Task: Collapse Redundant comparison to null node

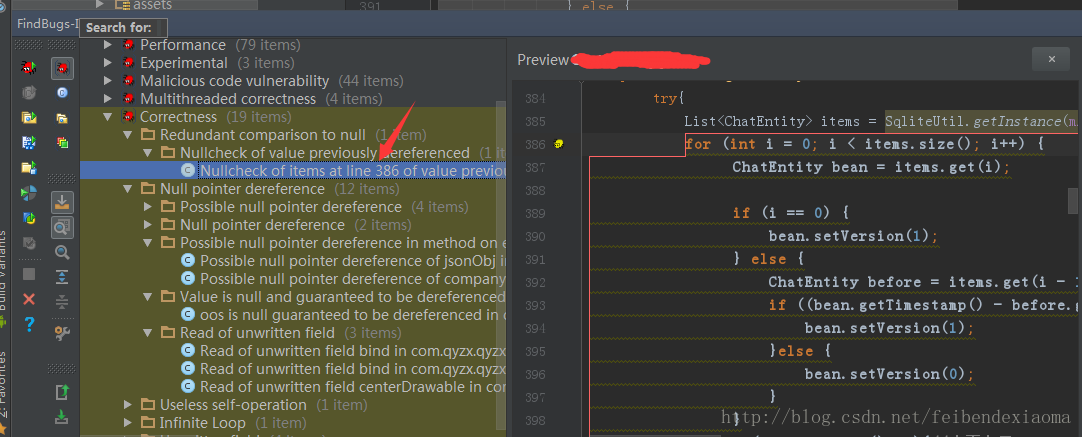Action: pyautogui.click(x=127, y=135)
